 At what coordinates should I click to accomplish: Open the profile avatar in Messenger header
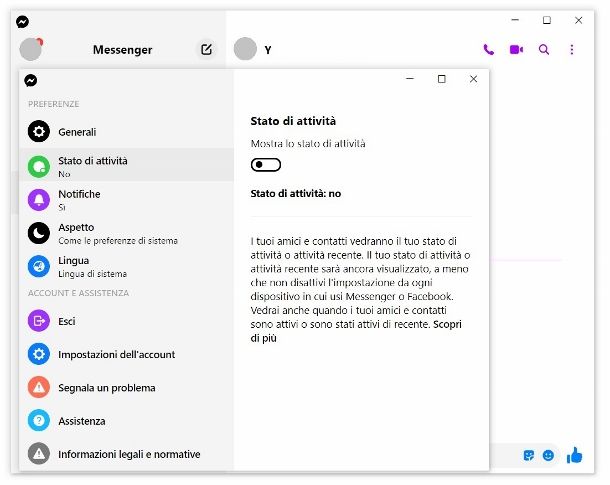tap(31, 49)
